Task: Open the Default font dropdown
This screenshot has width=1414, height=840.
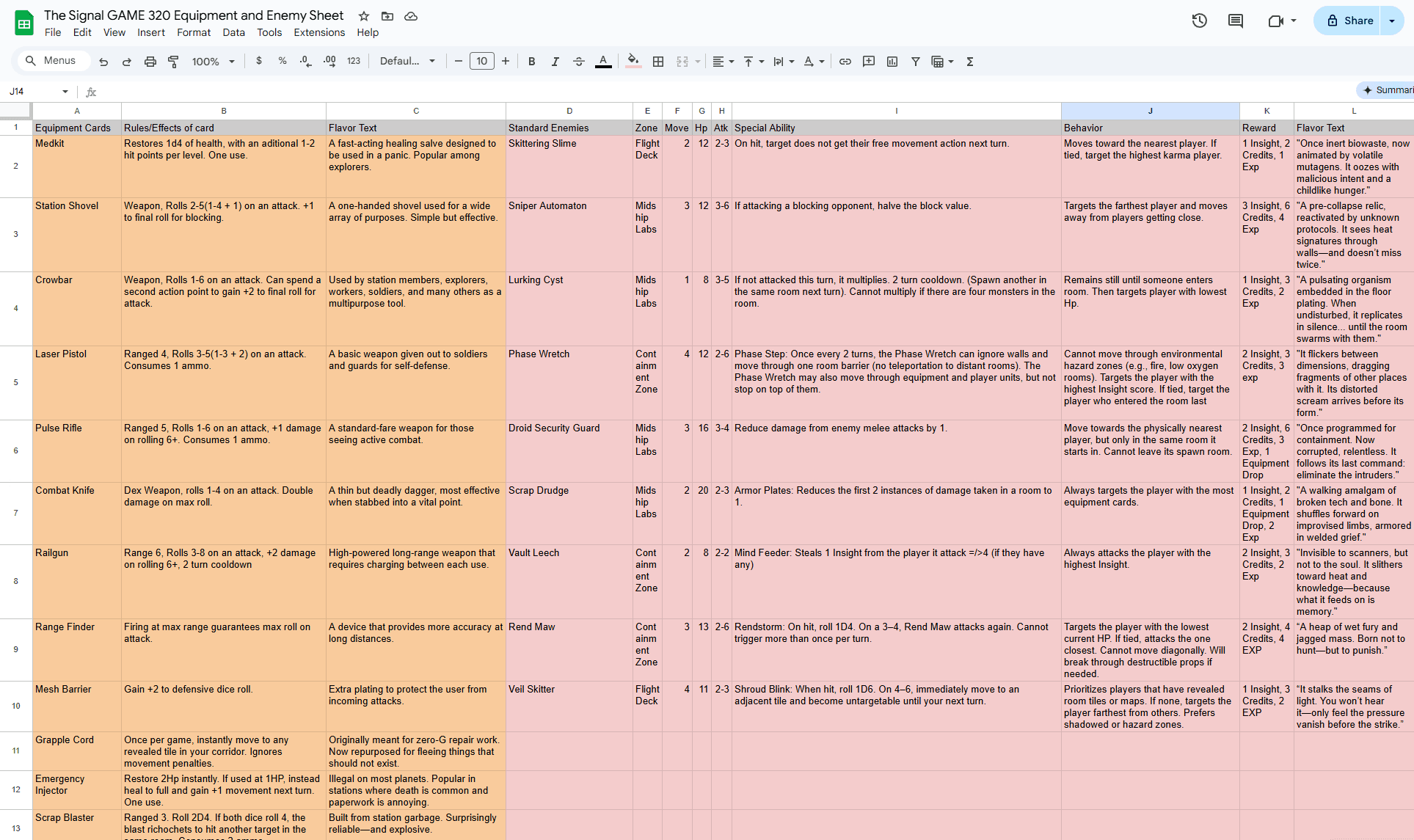Action: point(407,62)
